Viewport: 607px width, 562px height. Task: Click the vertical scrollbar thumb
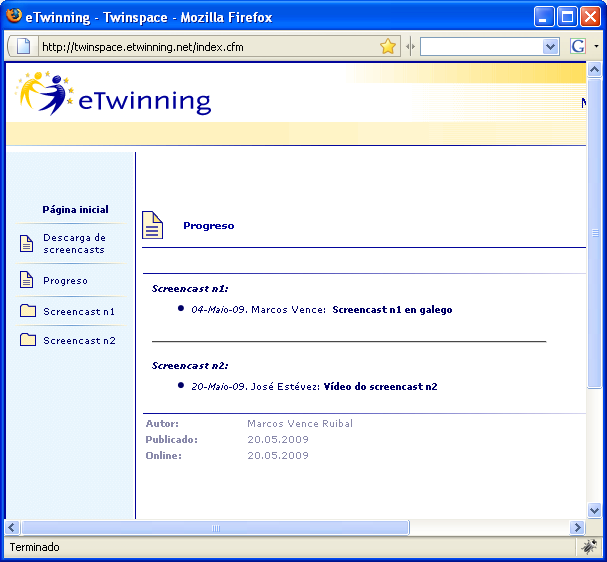594,233
